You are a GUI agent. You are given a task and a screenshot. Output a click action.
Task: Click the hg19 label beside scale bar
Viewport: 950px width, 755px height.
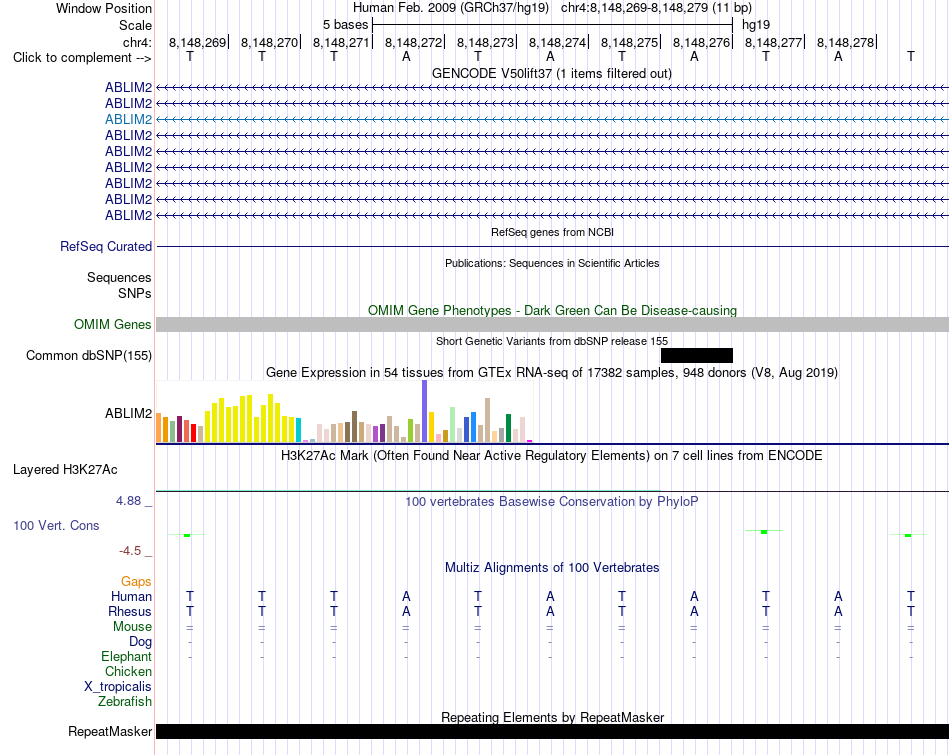point(756,25)
